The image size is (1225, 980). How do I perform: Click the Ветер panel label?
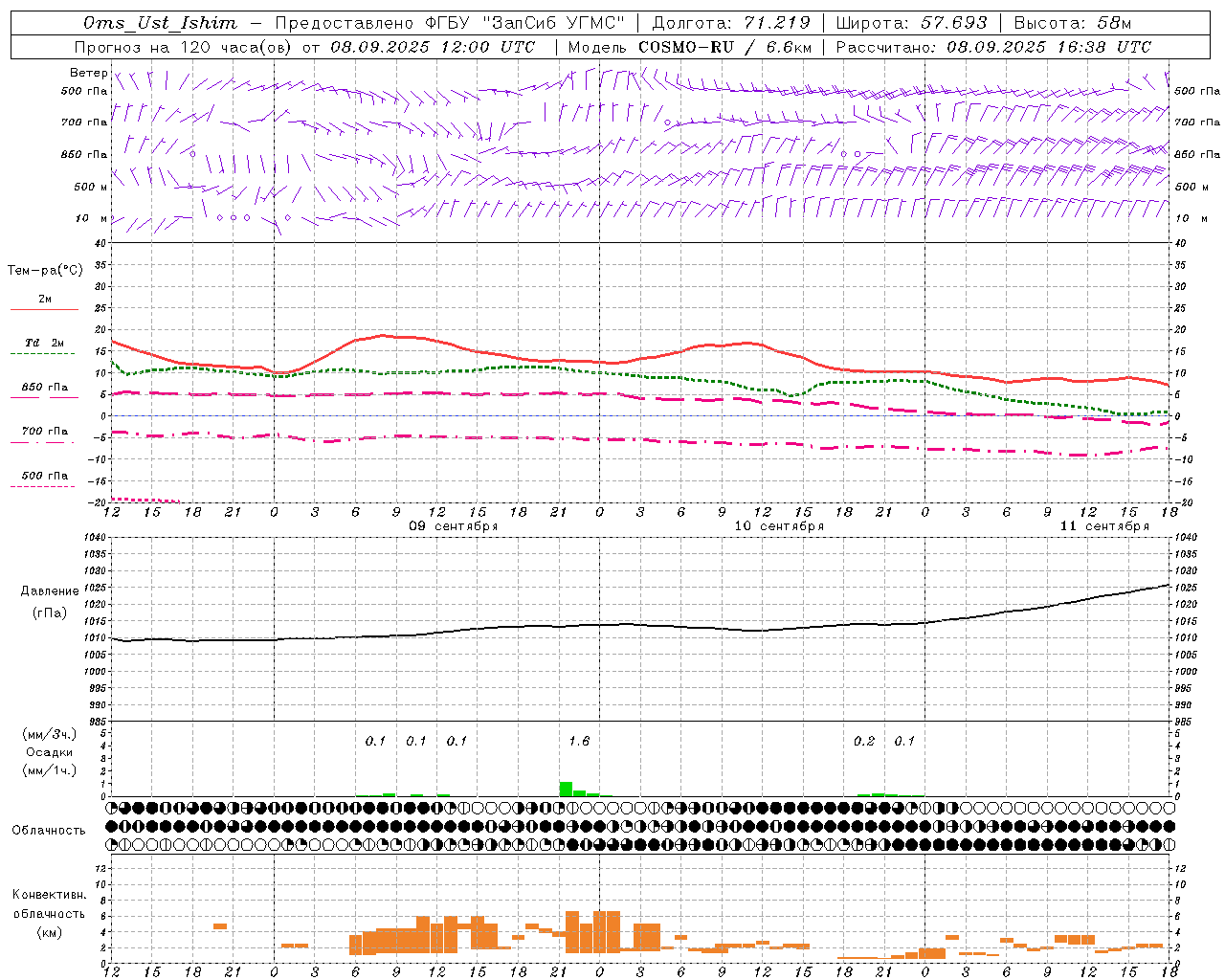tap(88, 73)
